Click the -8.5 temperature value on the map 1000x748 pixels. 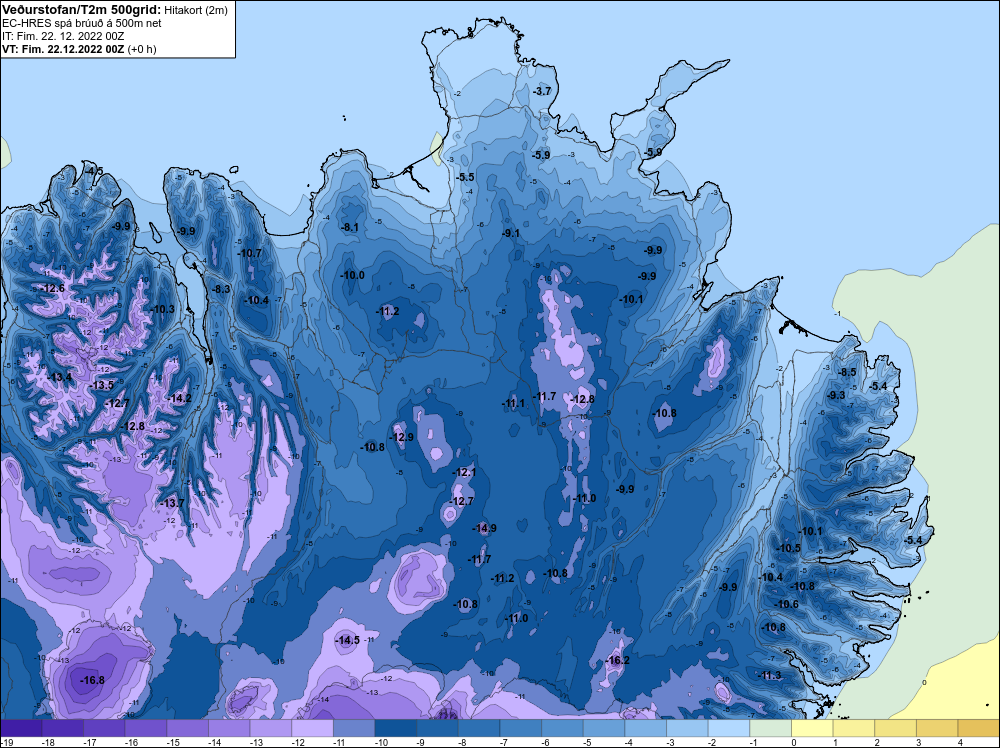847,372
